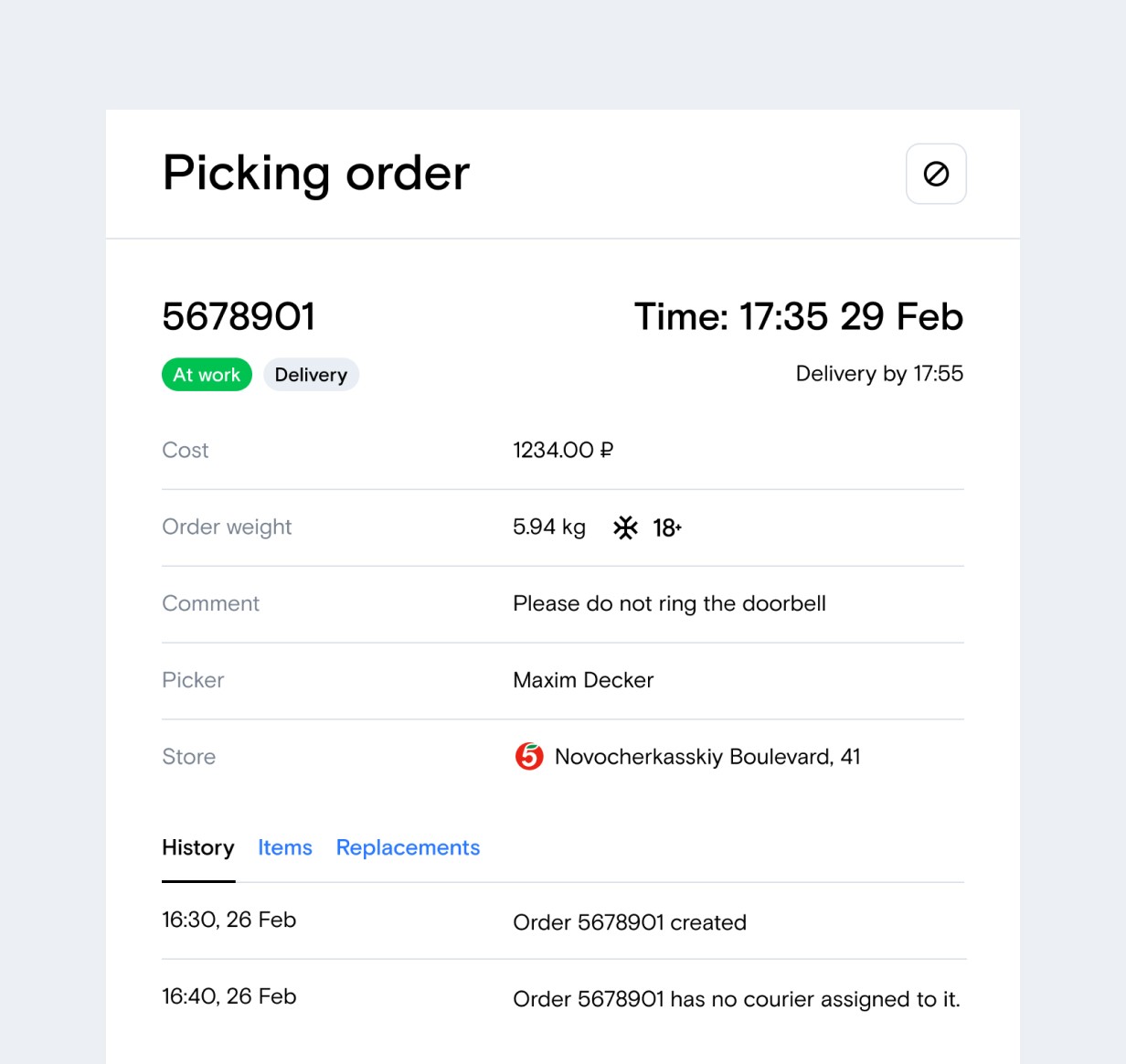Click the At work status badge
Viewport: 1126px width, 1064px height.
(x=207, y=375)
